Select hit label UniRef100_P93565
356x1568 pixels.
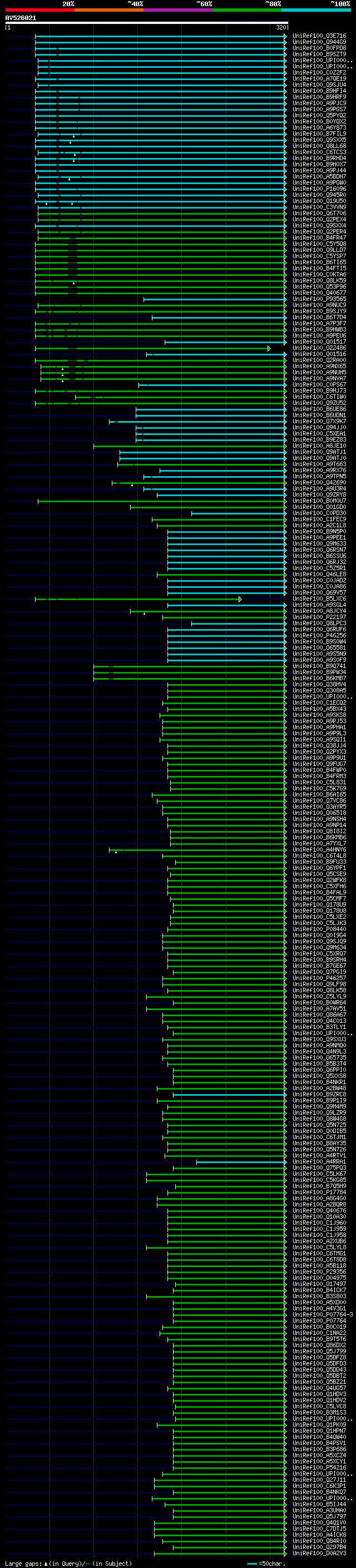[319, 299]
